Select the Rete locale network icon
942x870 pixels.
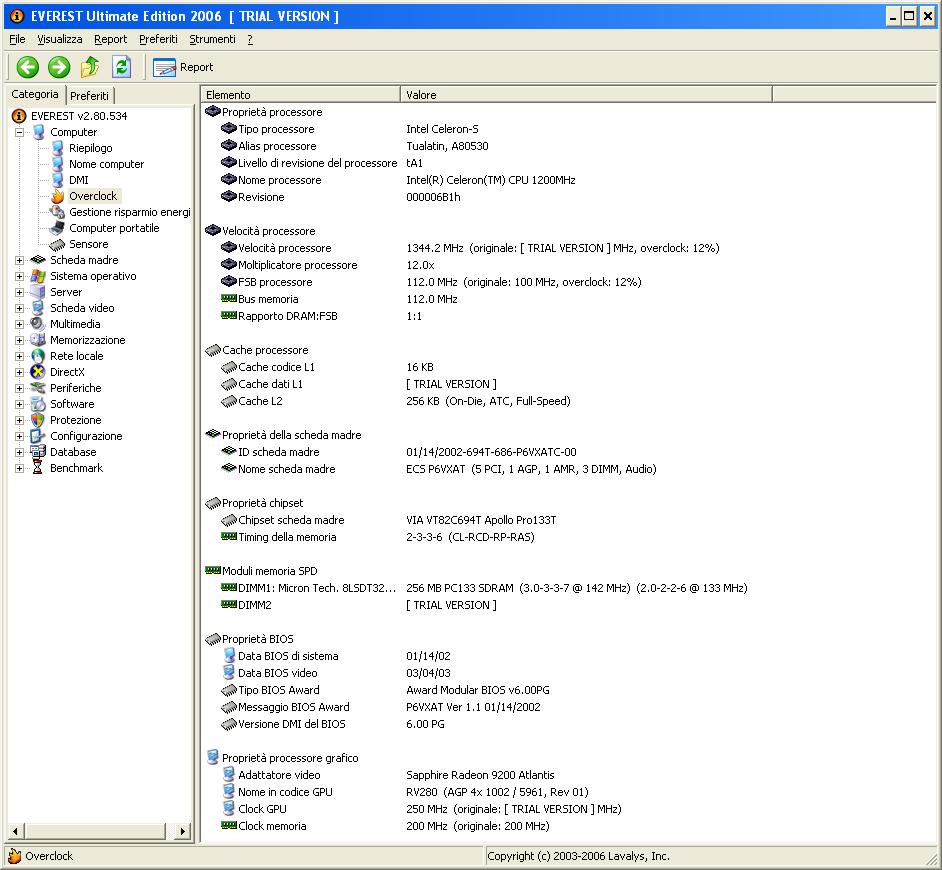click(38, 356)
